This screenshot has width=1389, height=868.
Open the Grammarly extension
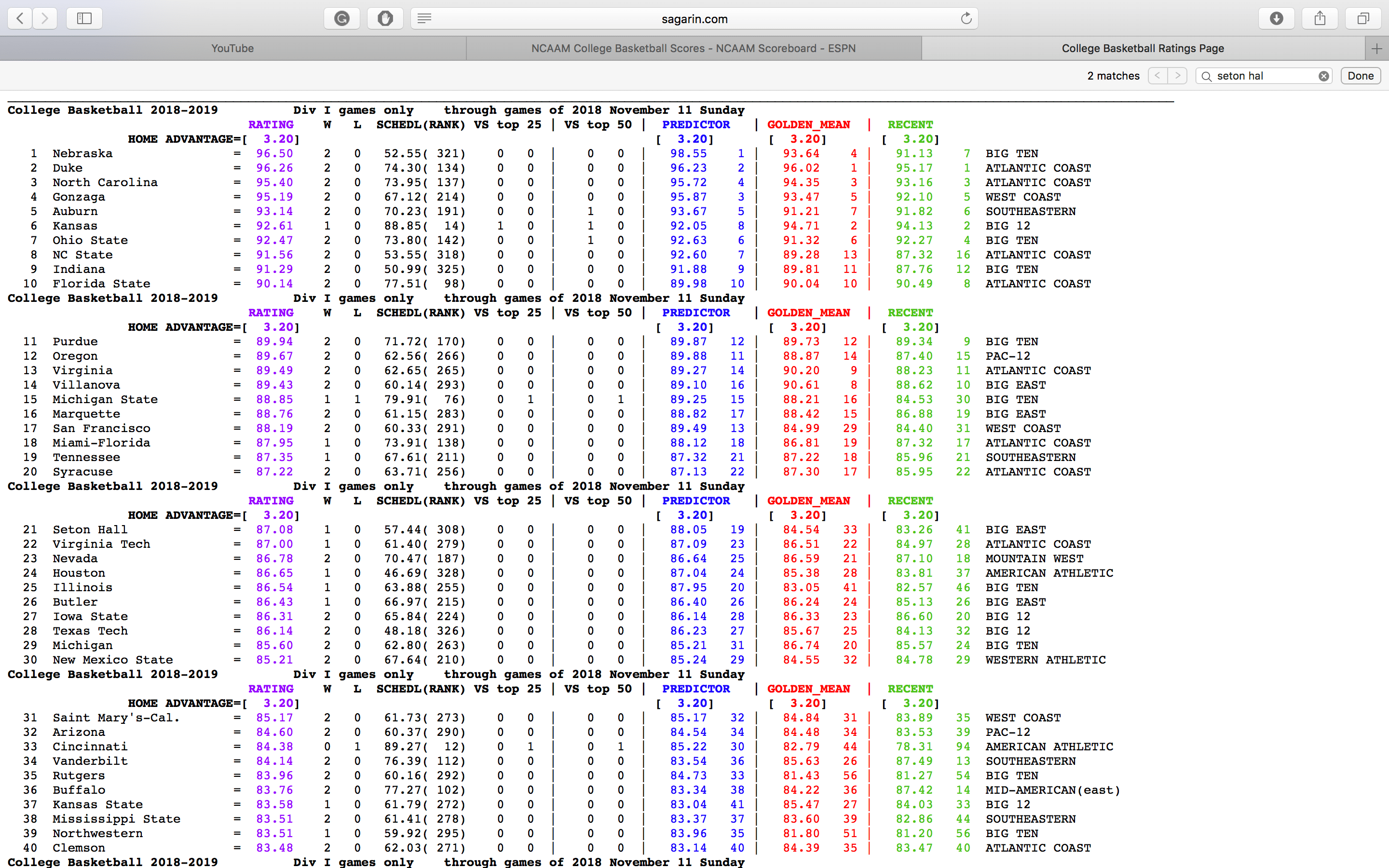[x=341, y=18]
